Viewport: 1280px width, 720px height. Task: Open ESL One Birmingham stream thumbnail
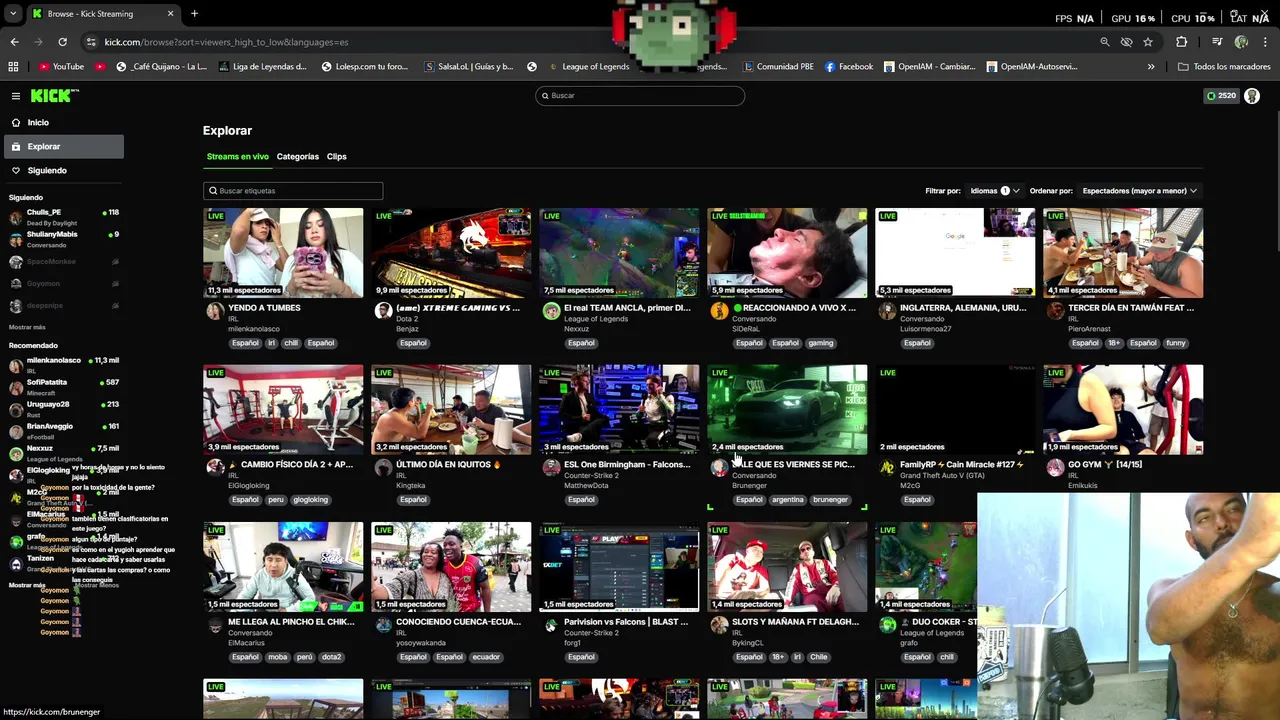click(619, 410)
